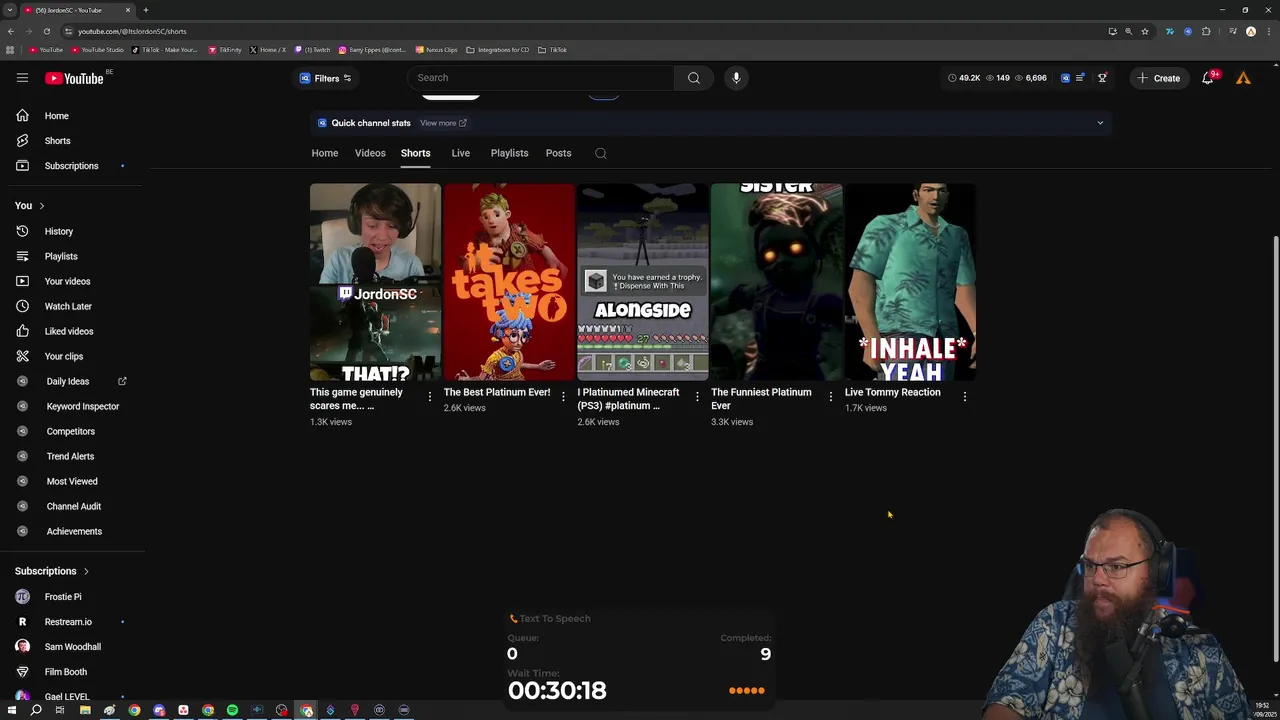Switch to the channel Live tab

460,153
